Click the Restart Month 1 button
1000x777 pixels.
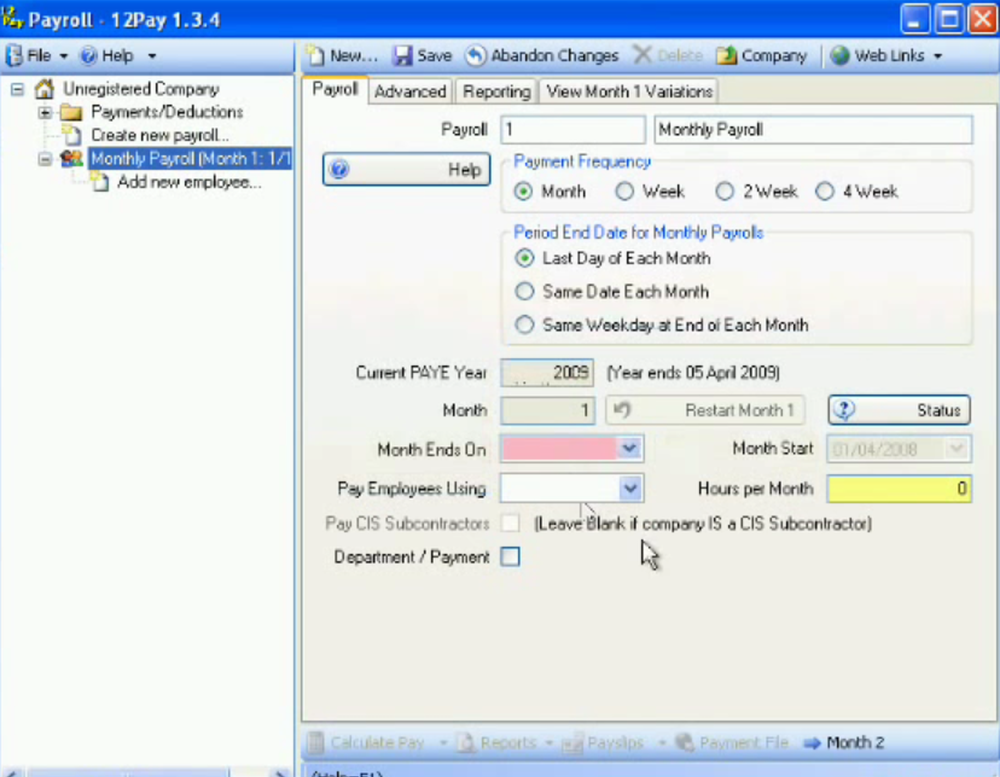click(x=705, y=410)
